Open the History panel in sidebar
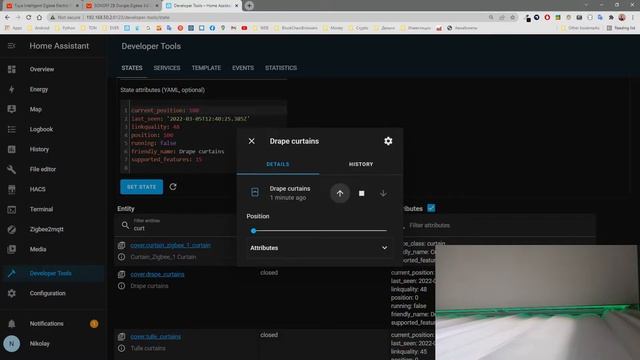 [x=39, y=149]
